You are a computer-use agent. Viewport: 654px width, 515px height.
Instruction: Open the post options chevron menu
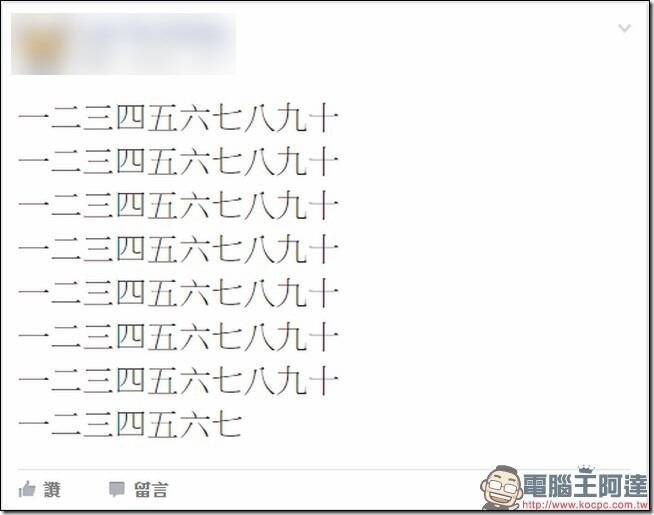pyautogui.click(x=624, y=28)
